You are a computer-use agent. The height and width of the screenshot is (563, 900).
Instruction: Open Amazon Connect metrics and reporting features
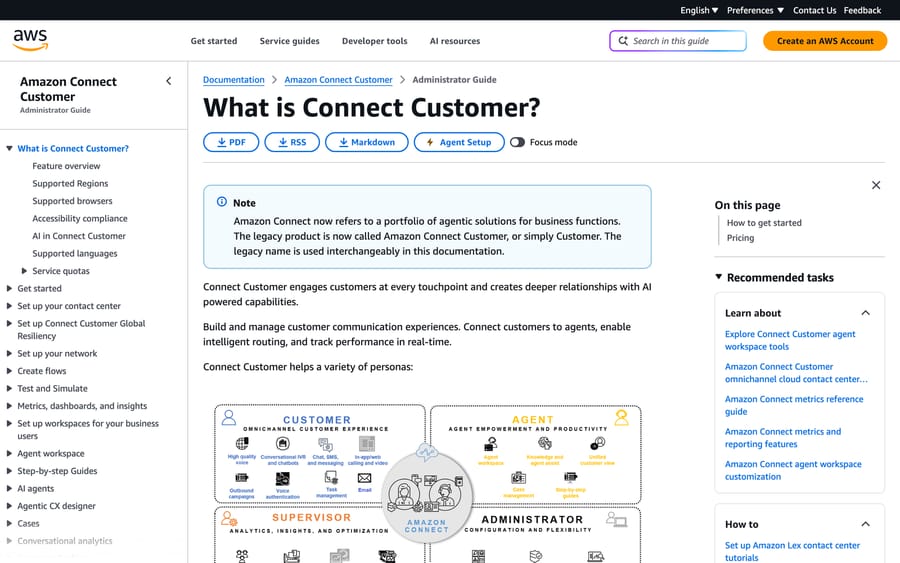click(x=783, y=438)
